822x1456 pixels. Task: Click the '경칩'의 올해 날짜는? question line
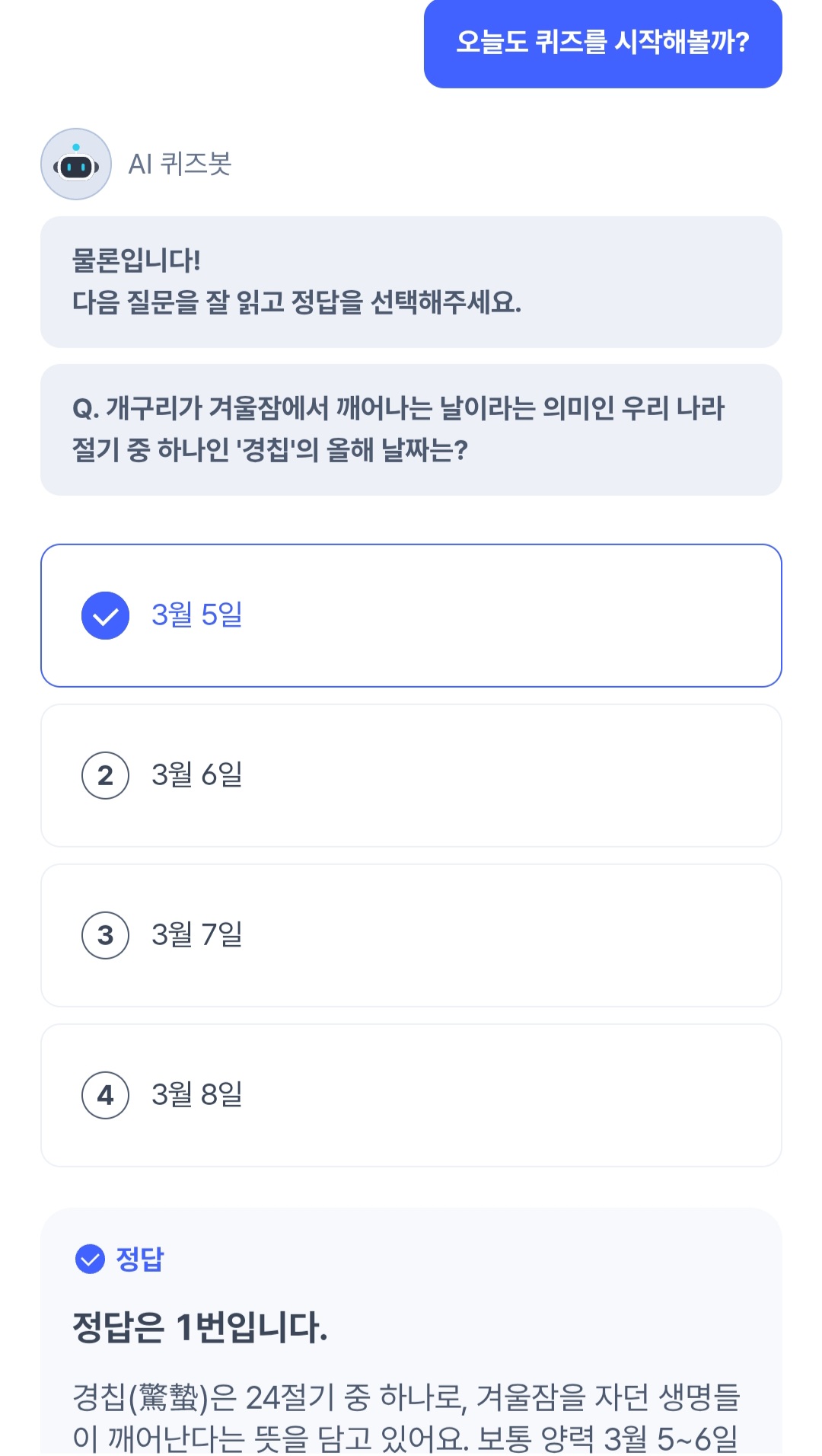[270, 449]
